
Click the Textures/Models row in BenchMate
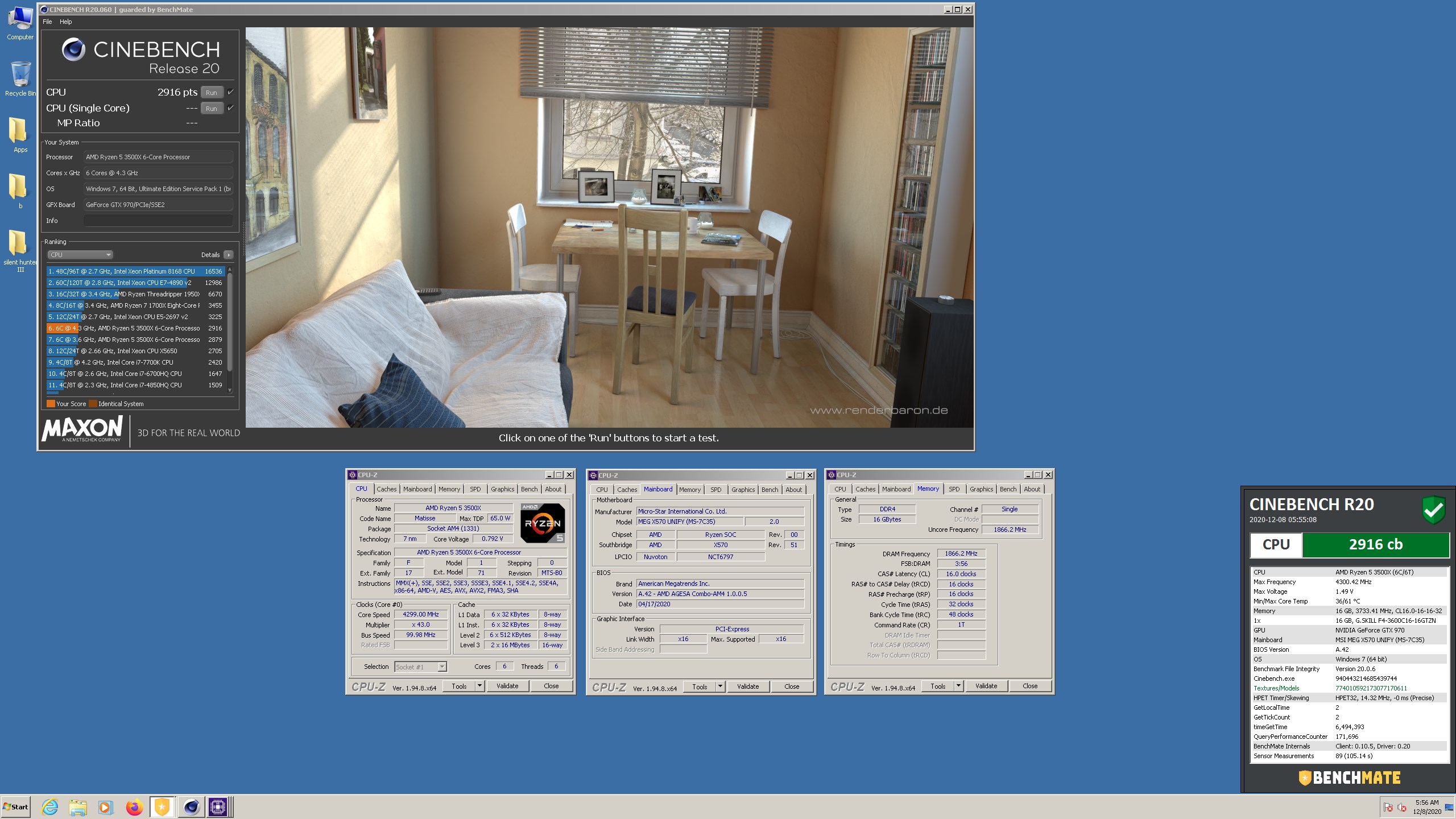[1349, 688]
